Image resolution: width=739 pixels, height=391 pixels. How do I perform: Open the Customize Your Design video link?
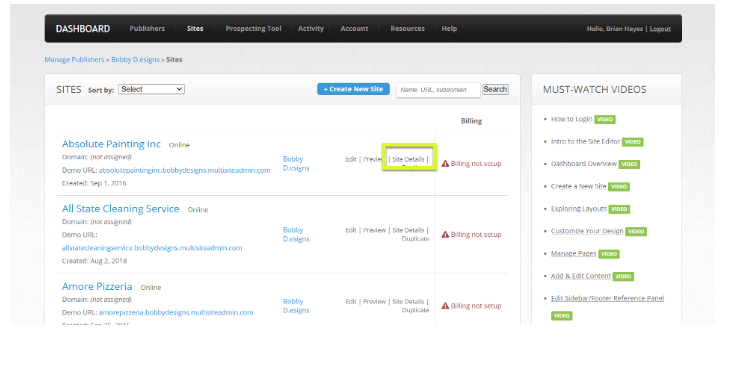(587, 231)
